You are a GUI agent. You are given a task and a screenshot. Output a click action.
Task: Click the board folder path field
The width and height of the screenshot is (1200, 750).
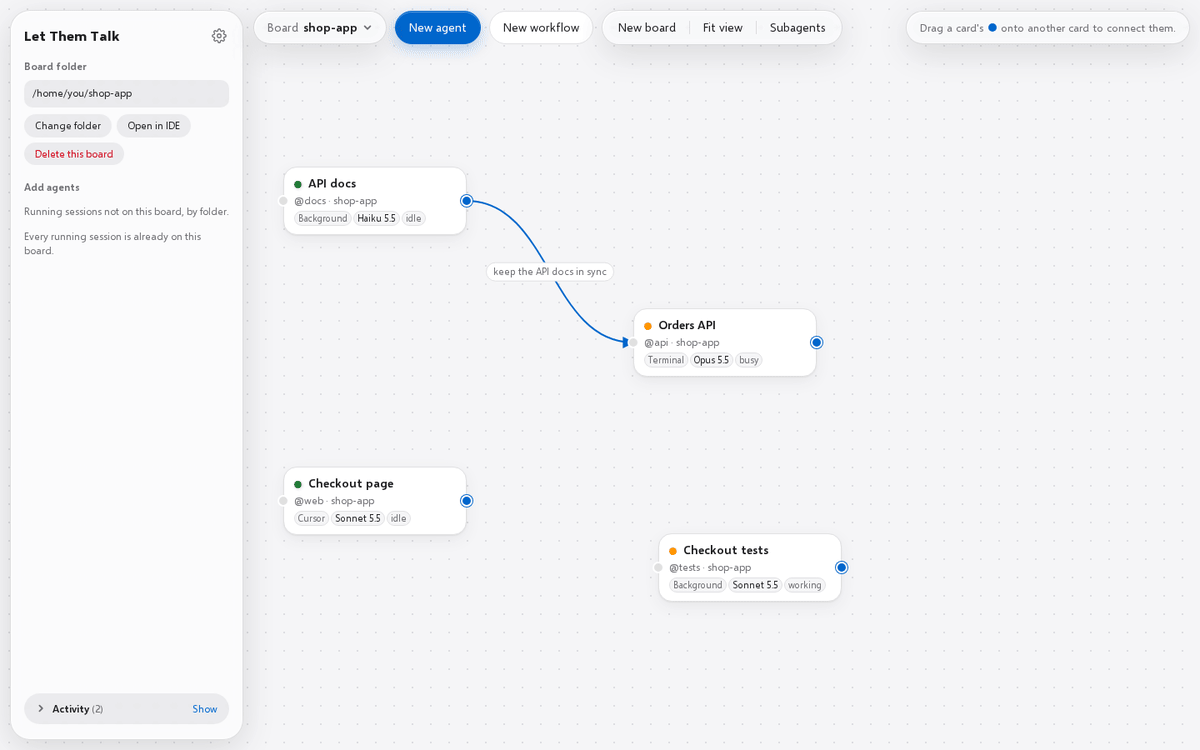(127, 94)
